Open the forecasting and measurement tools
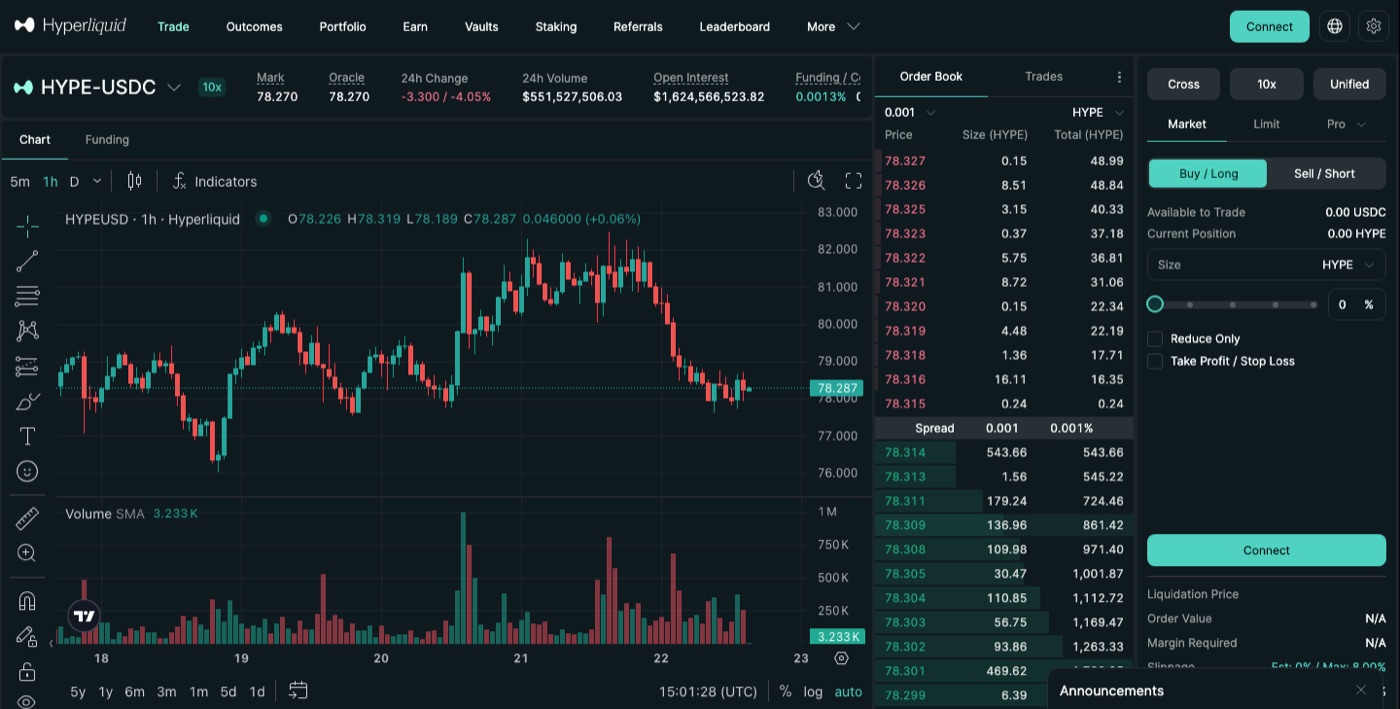This screenshot has width=1400, height=709. click(x=27, y=366)
